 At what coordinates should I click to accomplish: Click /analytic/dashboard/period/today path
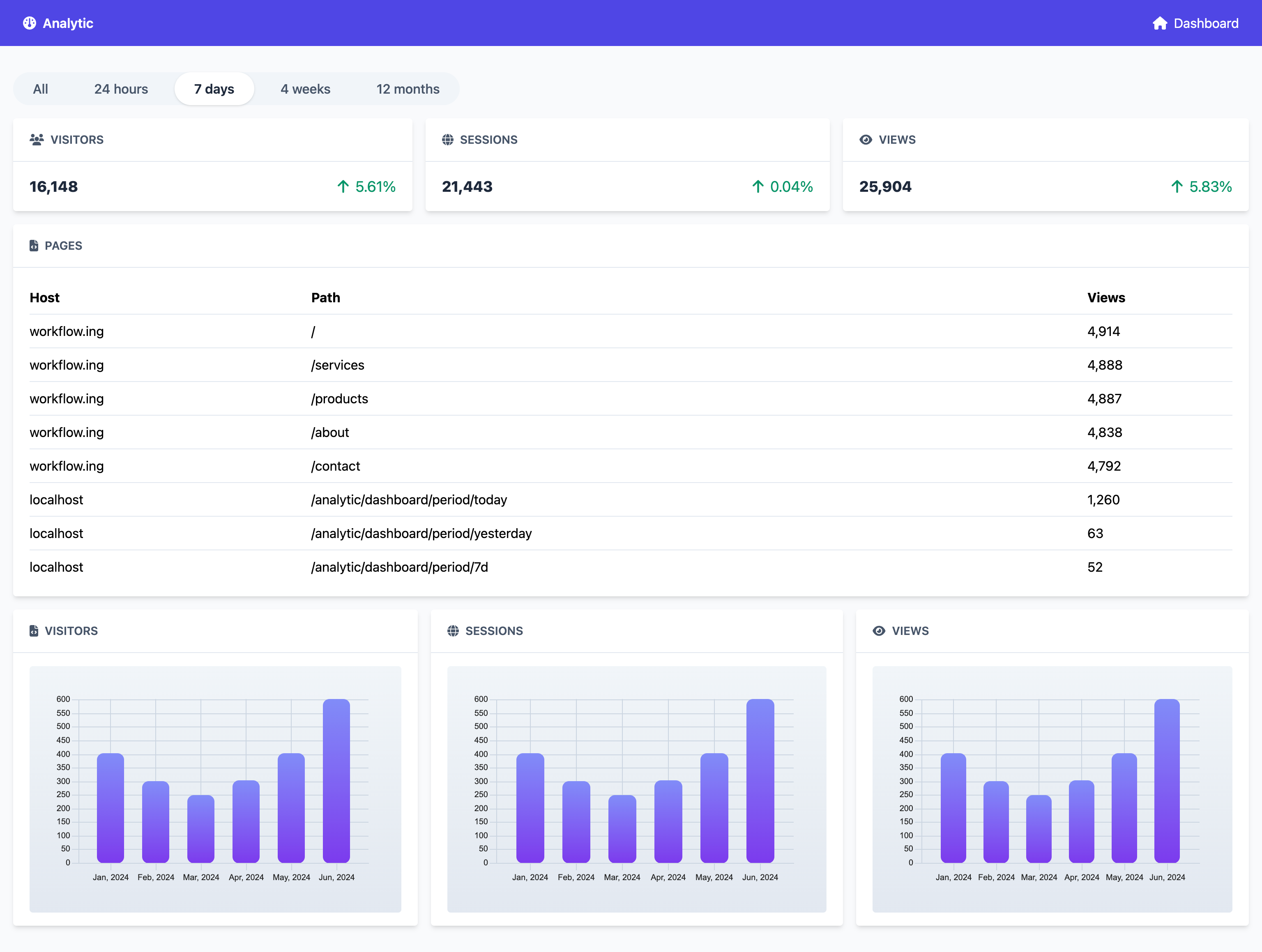[x=409, y=500]
